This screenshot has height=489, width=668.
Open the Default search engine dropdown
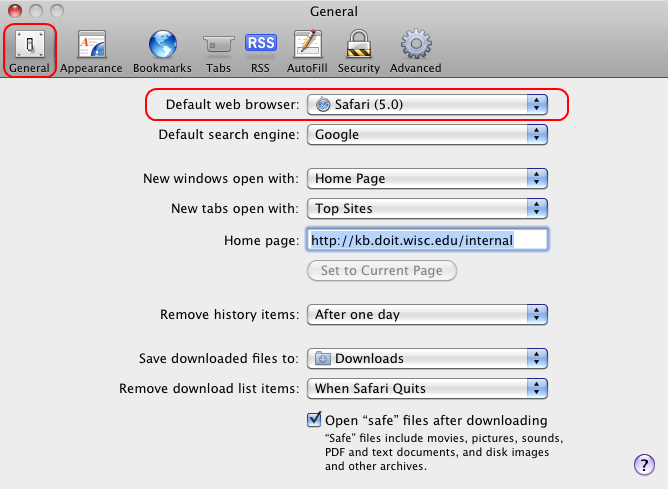(x=427, y=135)
